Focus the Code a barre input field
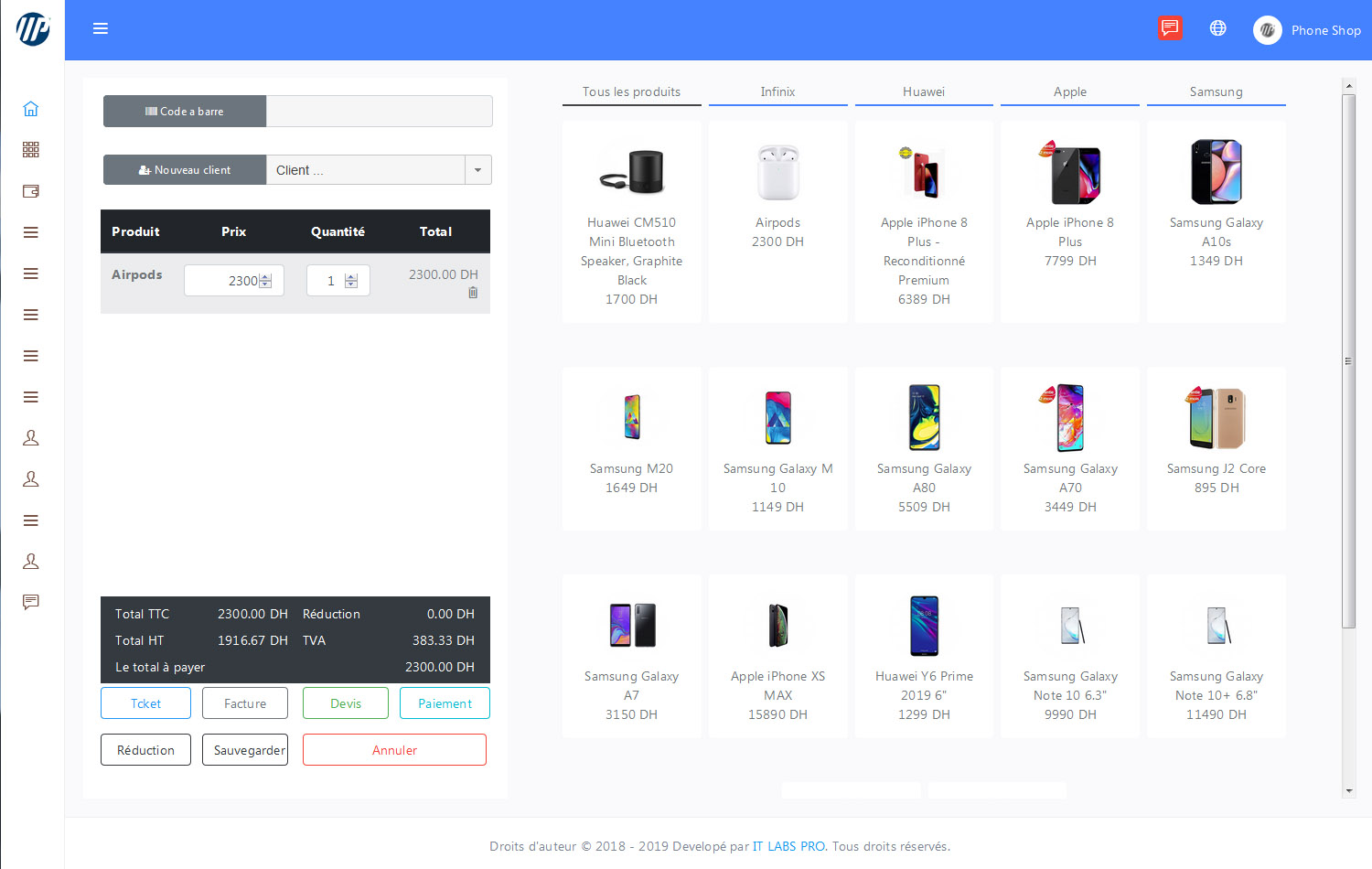Image resolution: width=1372 pixels, height=869 pixels. pyautogui.click(x=379, y=112)
